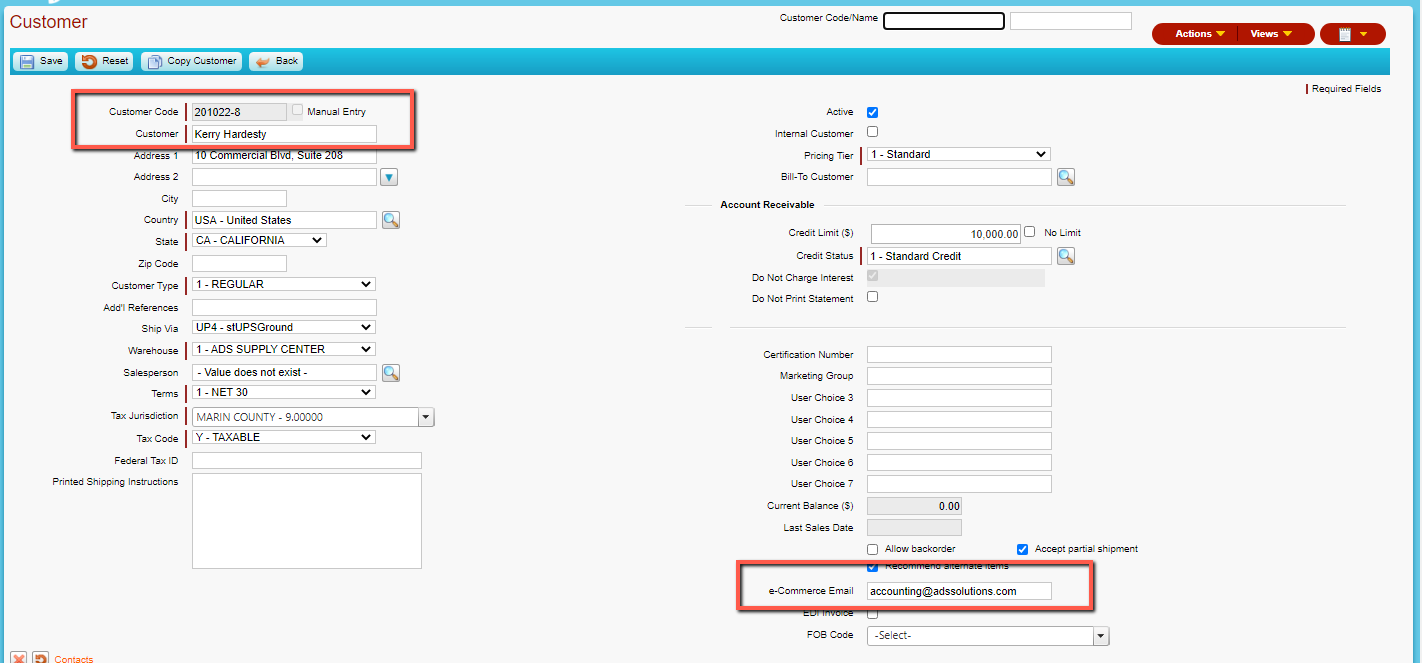Viewport: 1422px width, 663px height.
Task: Click the Credit Status text field
Action: coord(959,256)
